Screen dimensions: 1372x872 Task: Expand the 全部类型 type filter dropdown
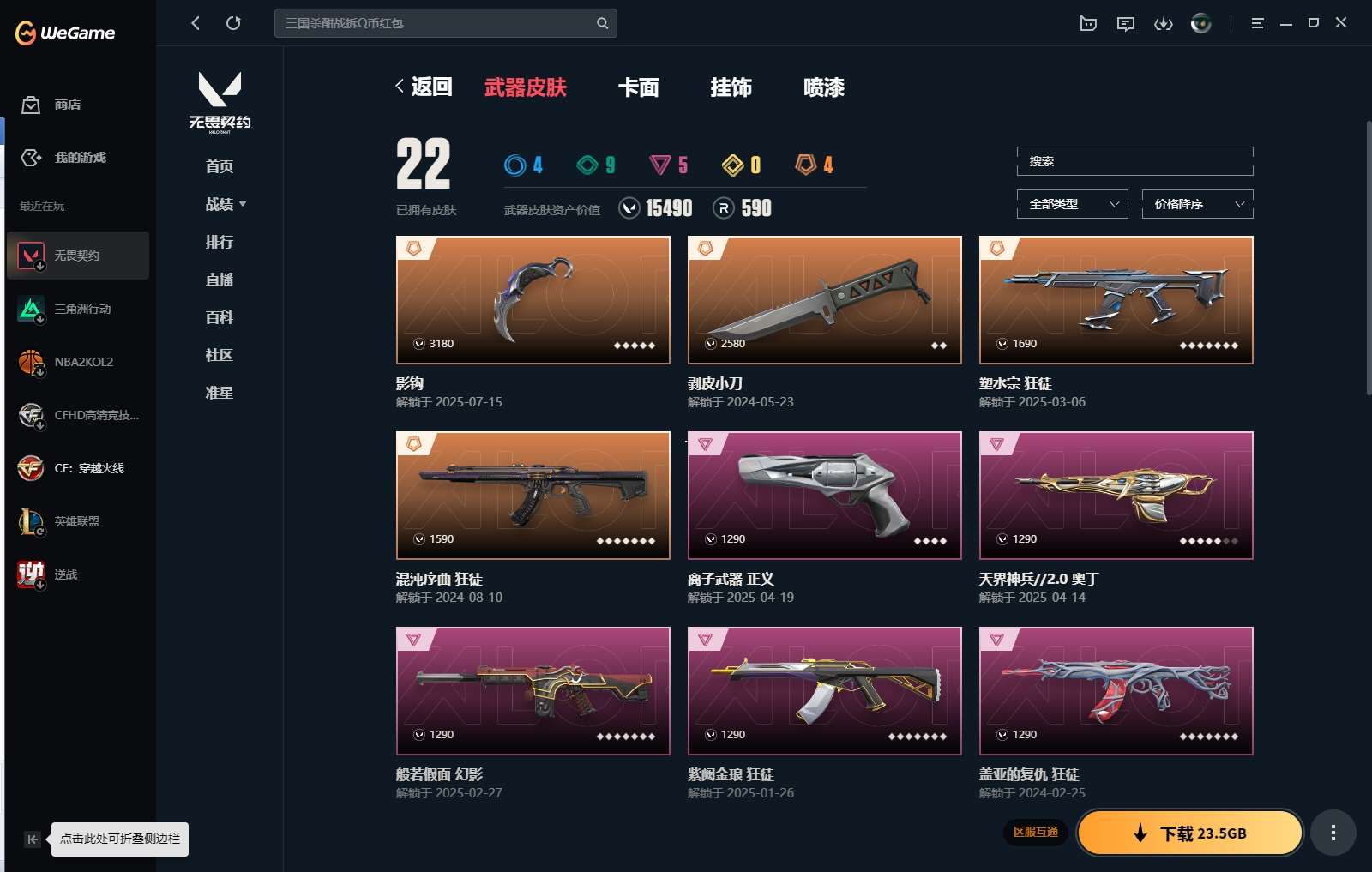tap(1073, 204)
